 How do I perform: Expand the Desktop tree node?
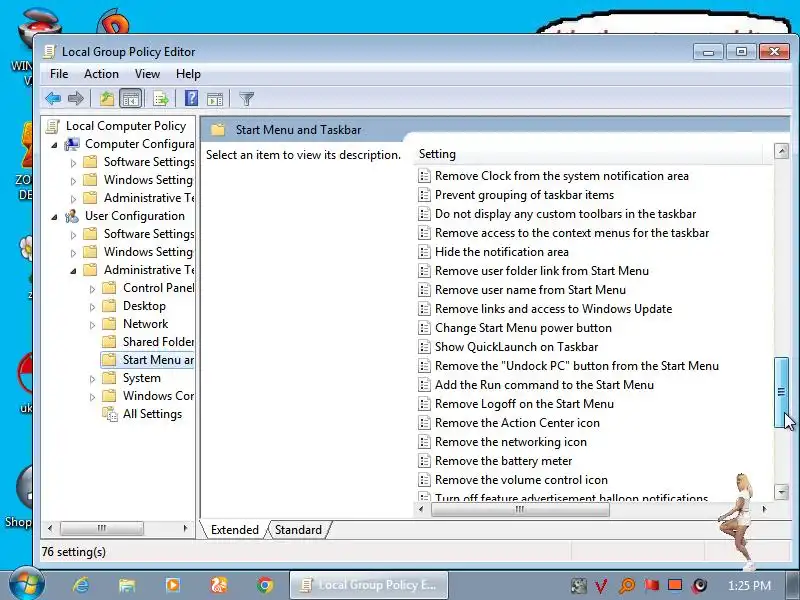[x=92, y=307]
